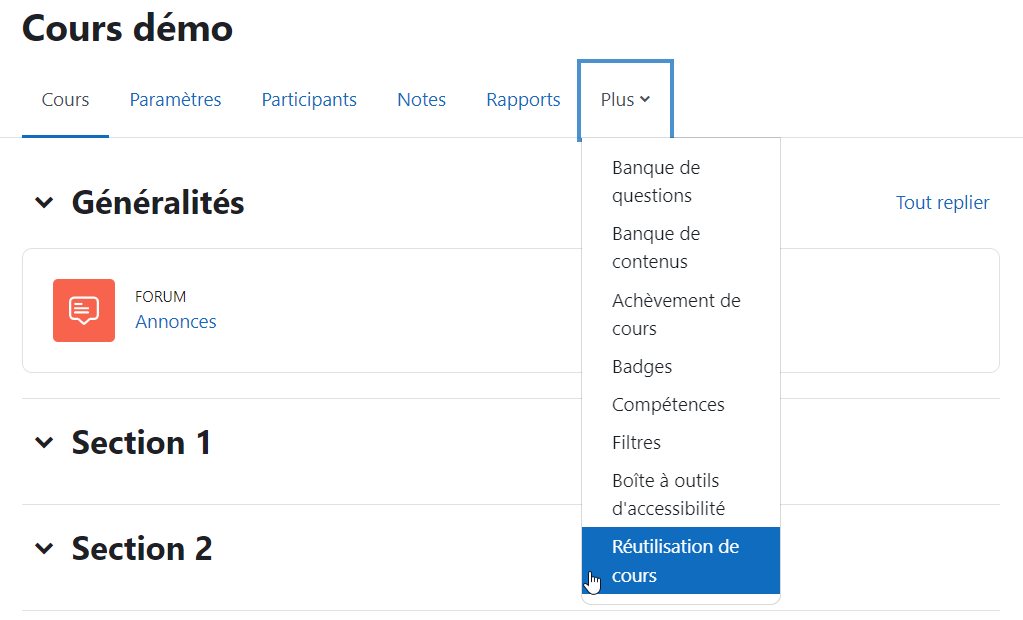Open the Annonces forum link

176,322
